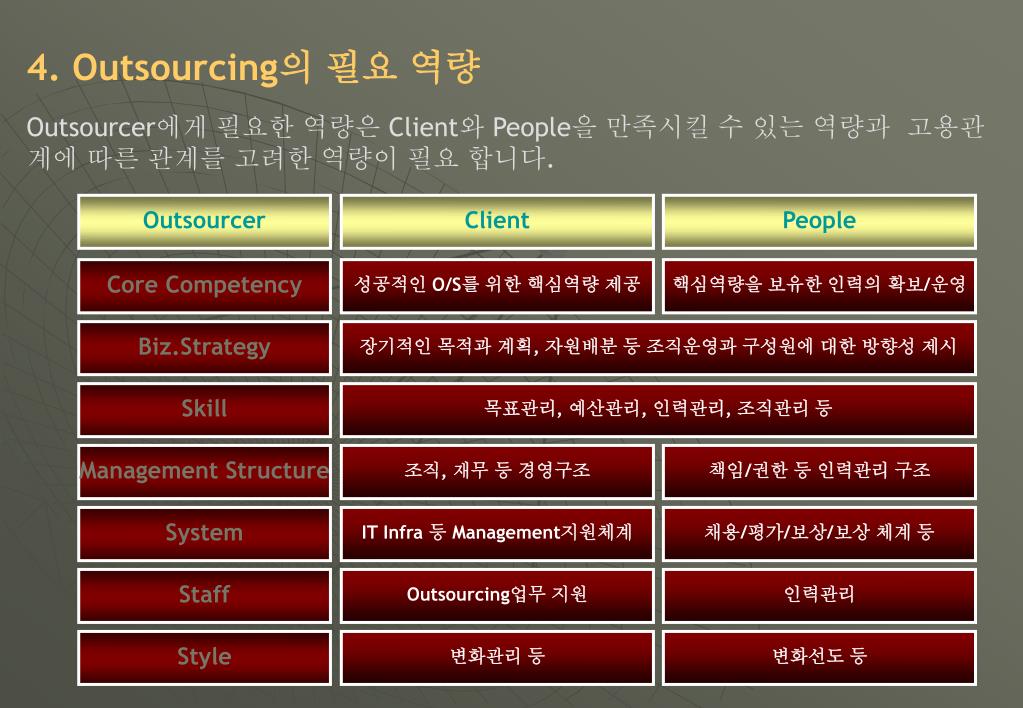Click the slide title '4. Outsourcing의 필요 역량'
Image resolution: width=1023 pixels, height=708 pixels.
click(x=254, y=67)
